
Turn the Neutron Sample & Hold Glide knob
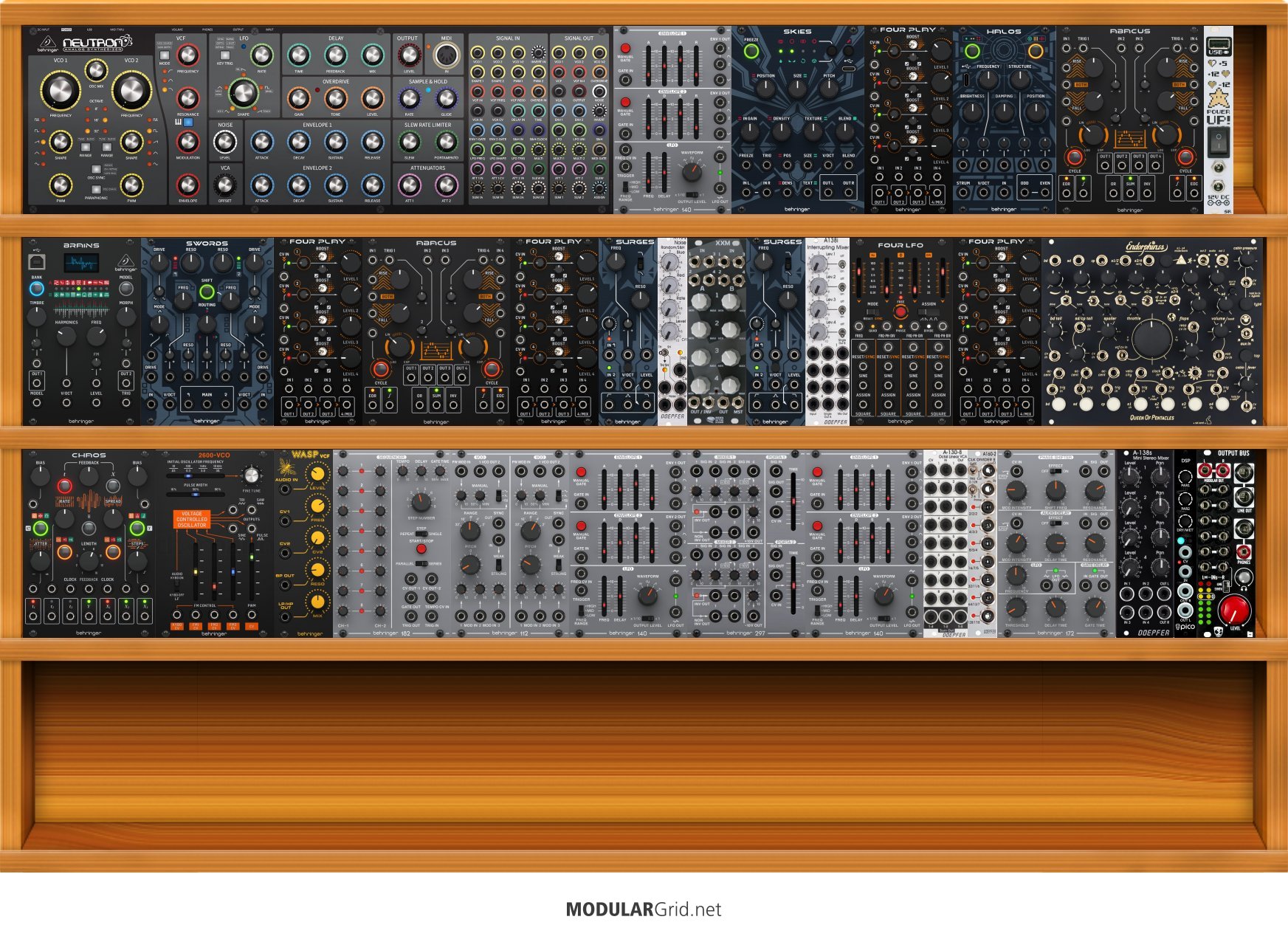(446, 97)
